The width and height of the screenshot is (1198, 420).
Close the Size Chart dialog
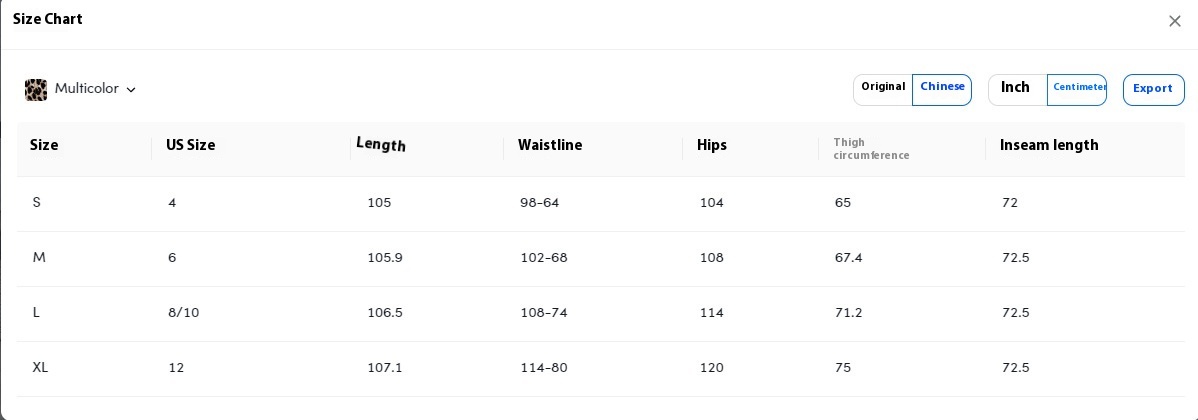pos(1175,21)
